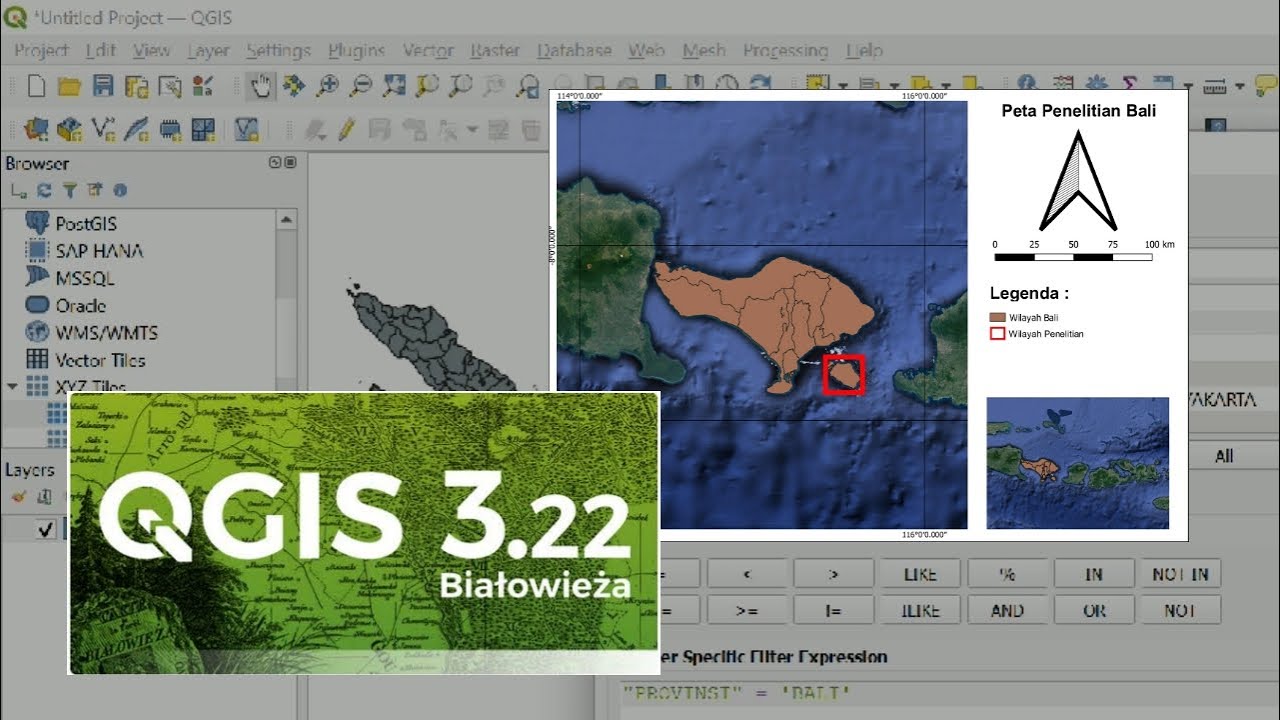The width and height of the screenshot is (1280, 720).
Task: Click the LIKE operator button
Action: click(920, 574)
